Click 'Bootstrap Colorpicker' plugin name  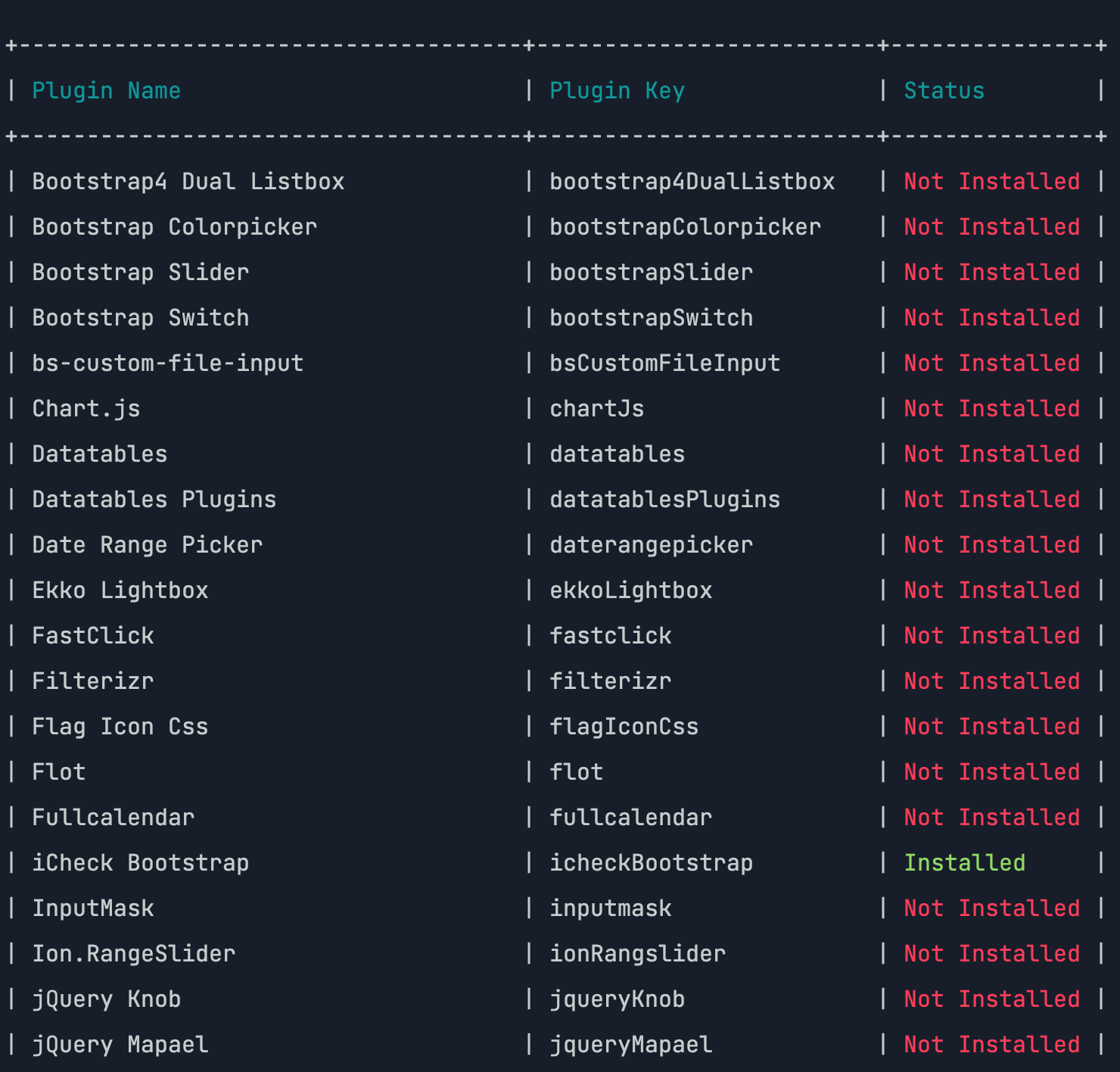click(175, 227)
